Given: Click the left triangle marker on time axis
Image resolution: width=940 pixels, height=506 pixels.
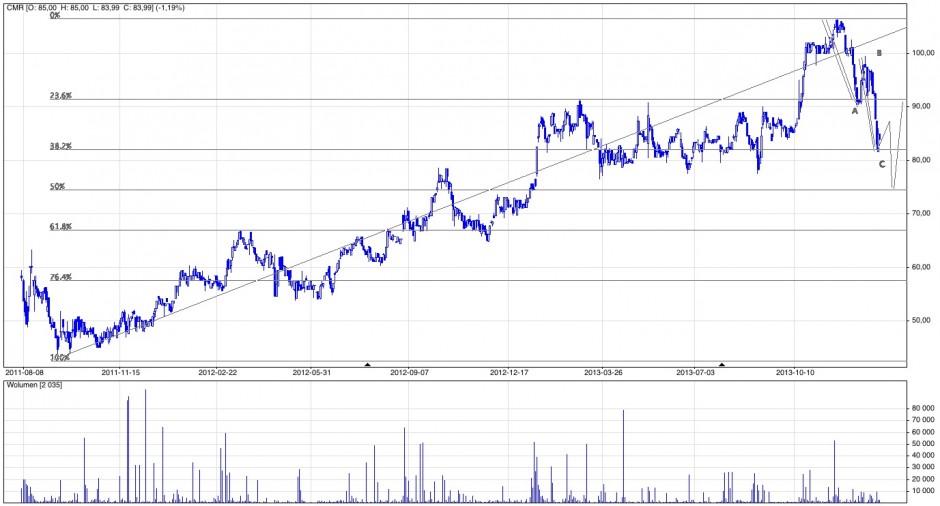Looking at the screenshot, I should coord(367,364).
